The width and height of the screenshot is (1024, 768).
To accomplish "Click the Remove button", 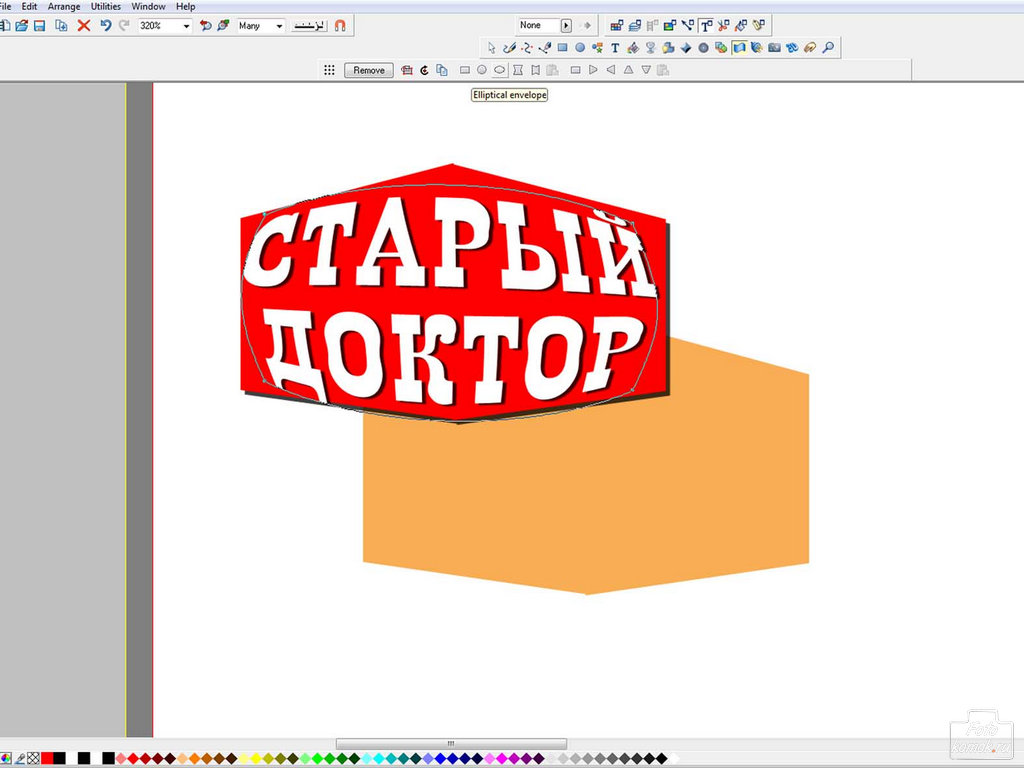I will pos(368,70).
